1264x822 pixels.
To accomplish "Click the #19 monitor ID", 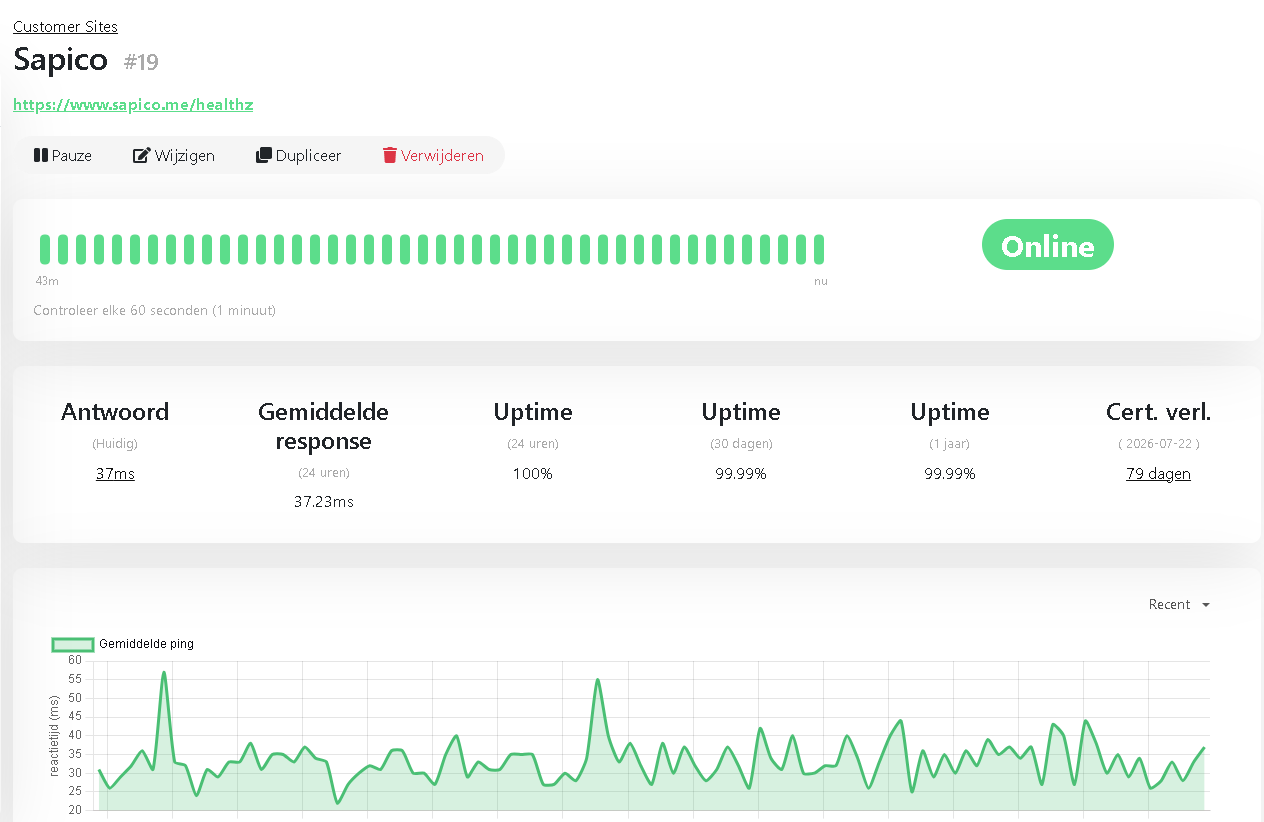I will pyautogui.click(x=141, y=62).
